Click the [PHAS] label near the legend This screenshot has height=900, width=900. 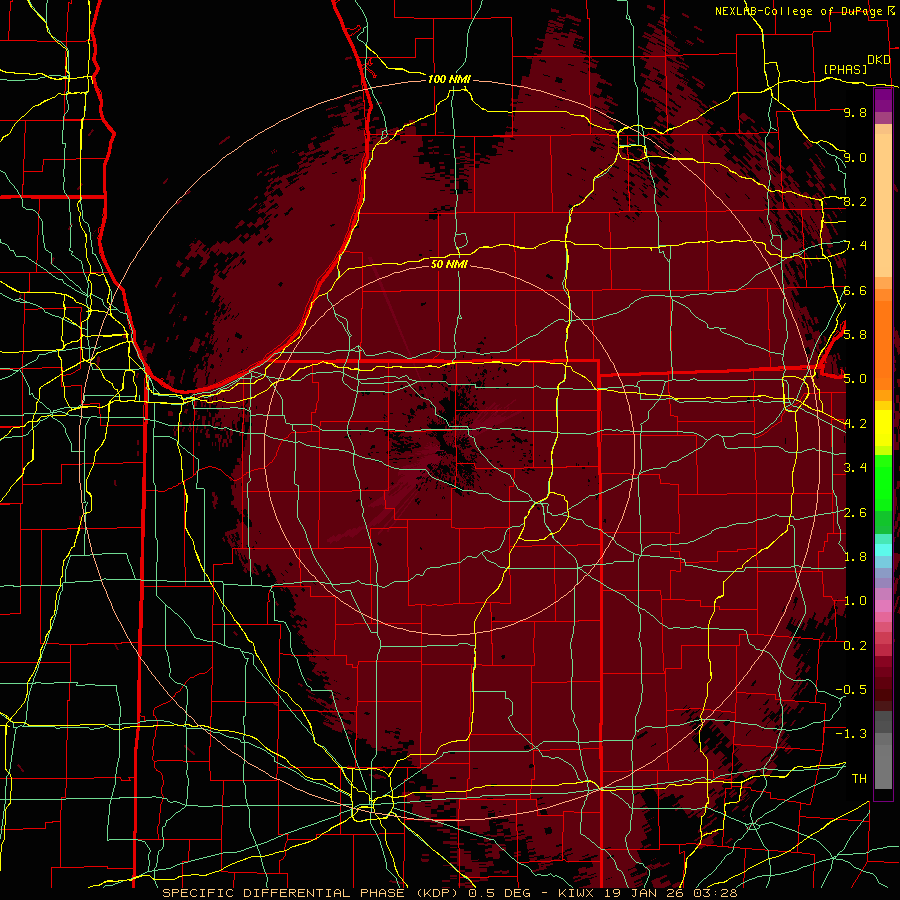click(x=845, y=69)
